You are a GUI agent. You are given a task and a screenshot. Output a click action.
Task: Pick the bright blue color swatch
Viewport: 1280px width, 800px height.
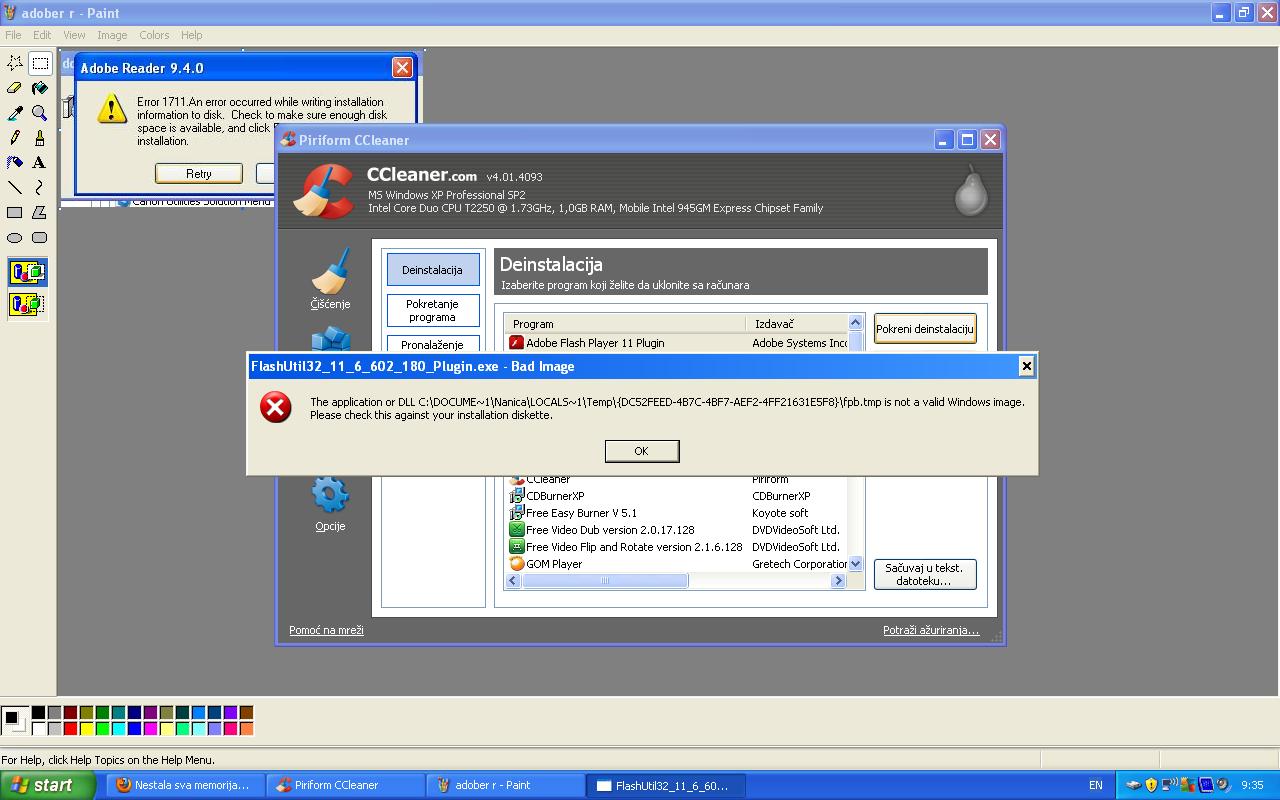pos(134,729)
